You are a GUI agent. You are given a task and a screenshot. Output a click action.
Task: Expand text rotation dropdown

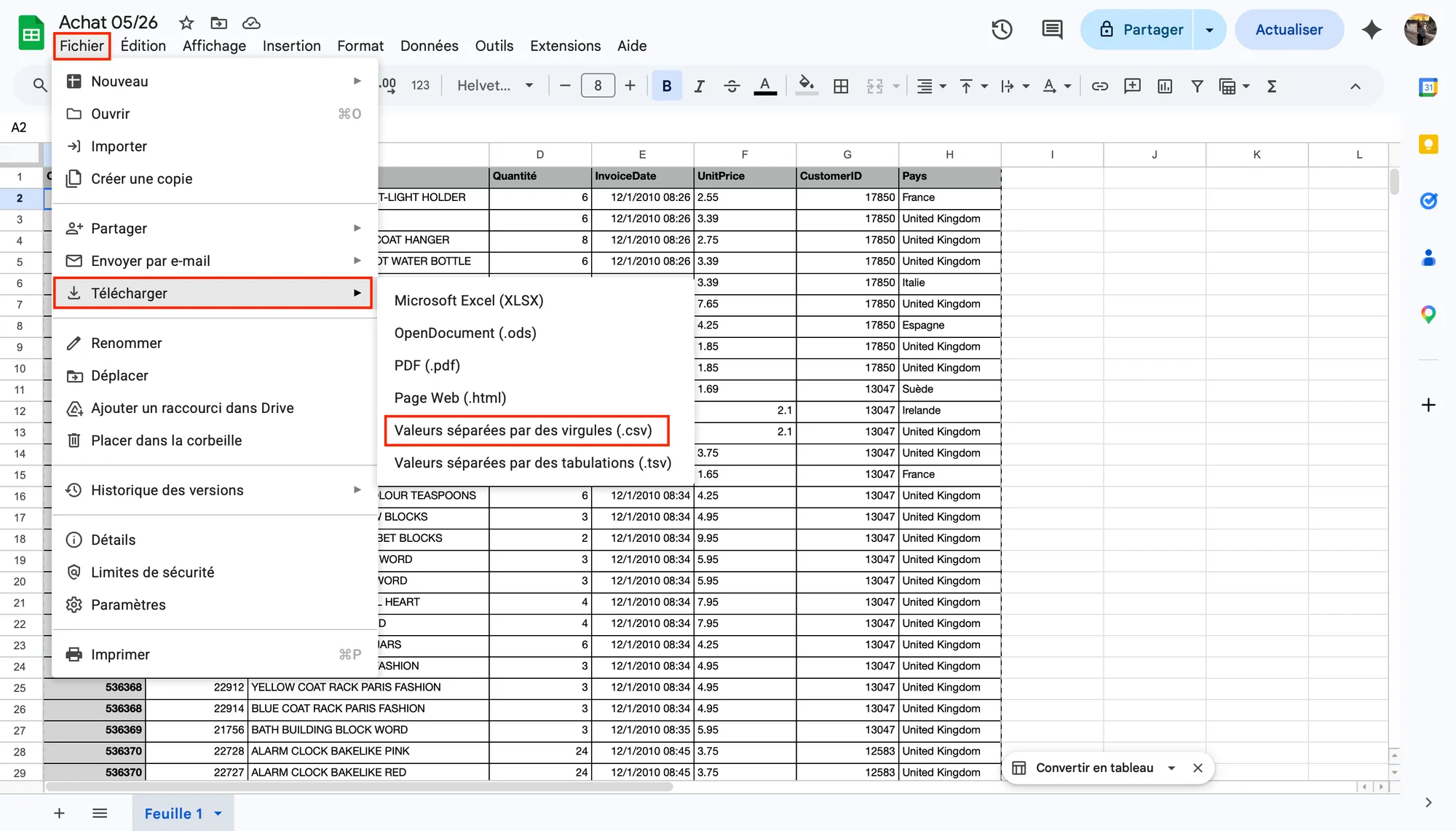pos(1067,87)
